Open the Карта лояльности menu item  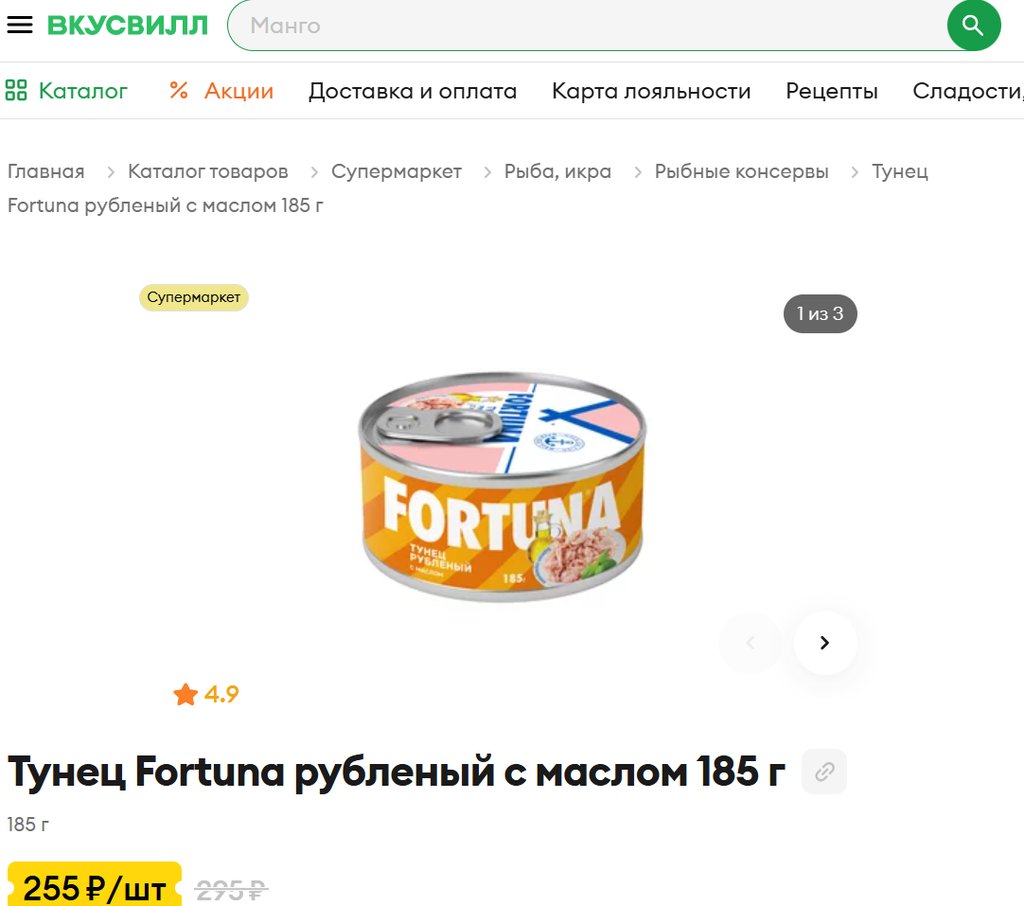pos(651,91)
